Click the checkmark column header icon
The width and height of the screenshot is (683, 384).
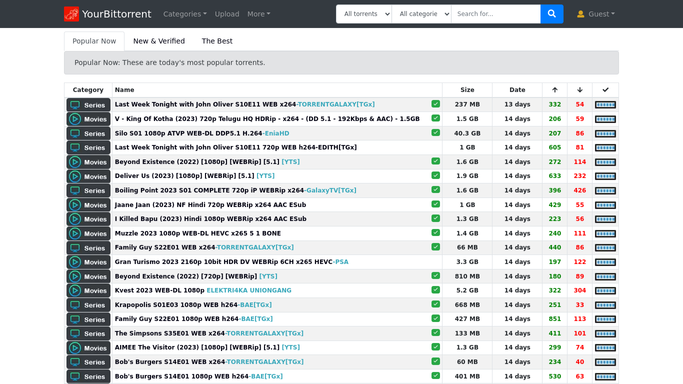coord(605,90)
